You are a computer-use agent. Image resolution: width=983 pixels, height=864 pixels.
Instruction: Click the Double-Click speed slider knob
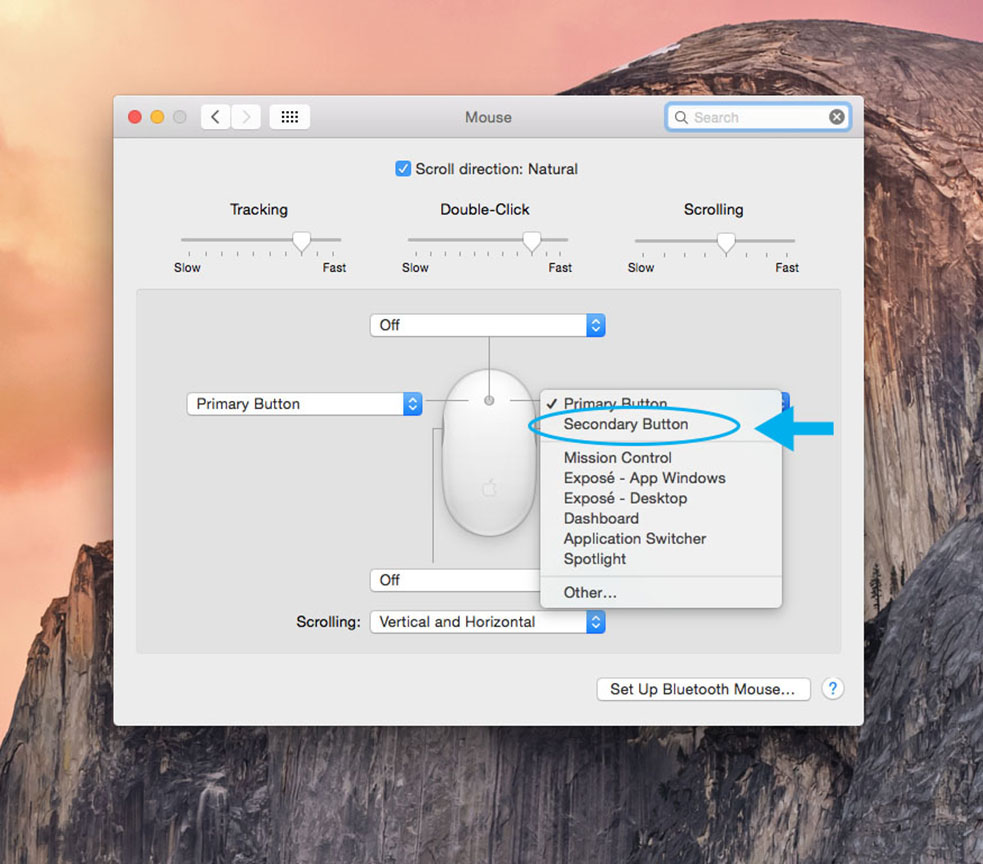pyautogui.click(x=532, y=241)
